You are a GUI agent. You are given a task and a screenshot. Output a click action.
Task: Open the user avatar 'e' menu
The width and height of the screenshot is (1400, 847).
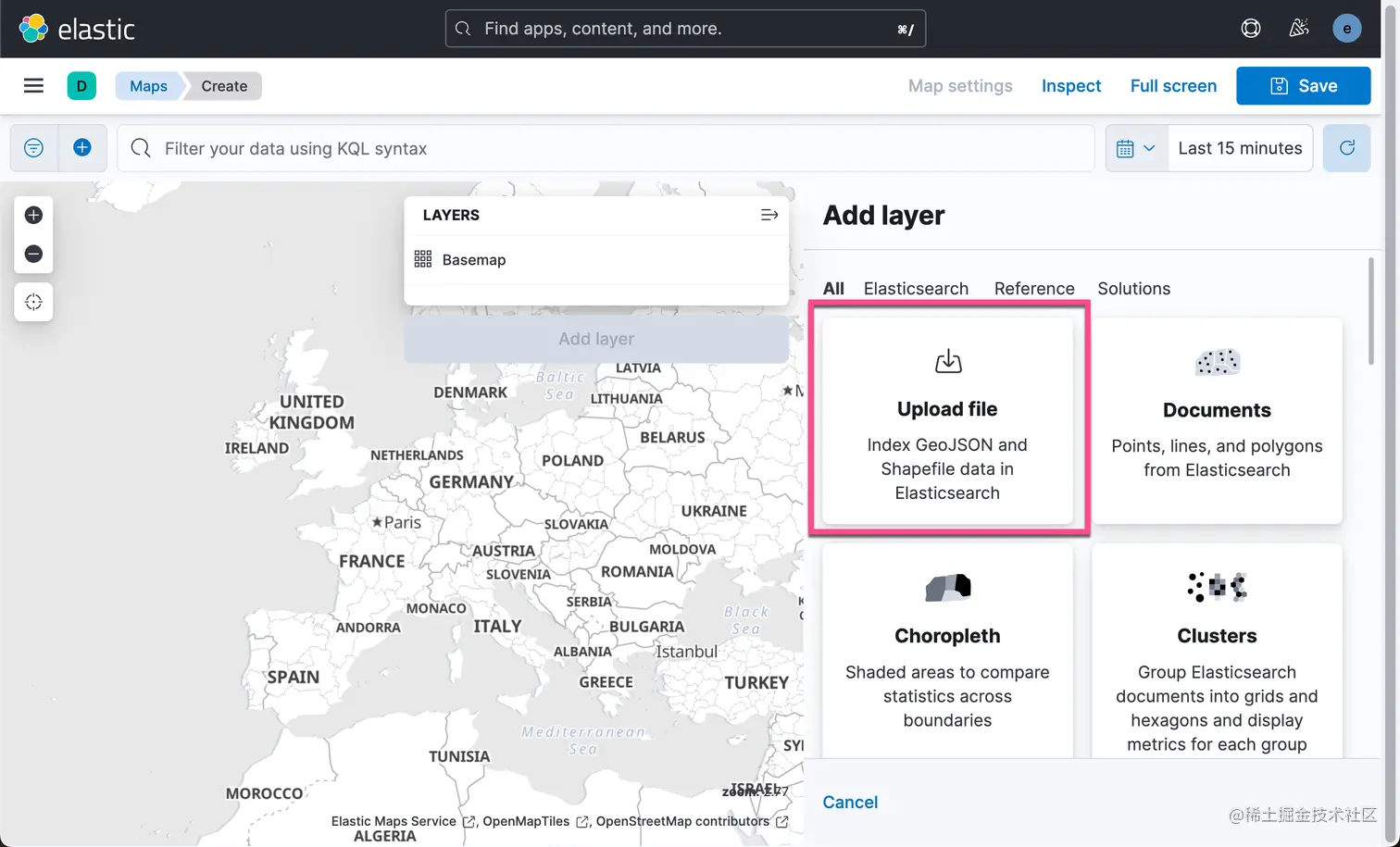click(x=1346, y=29)
